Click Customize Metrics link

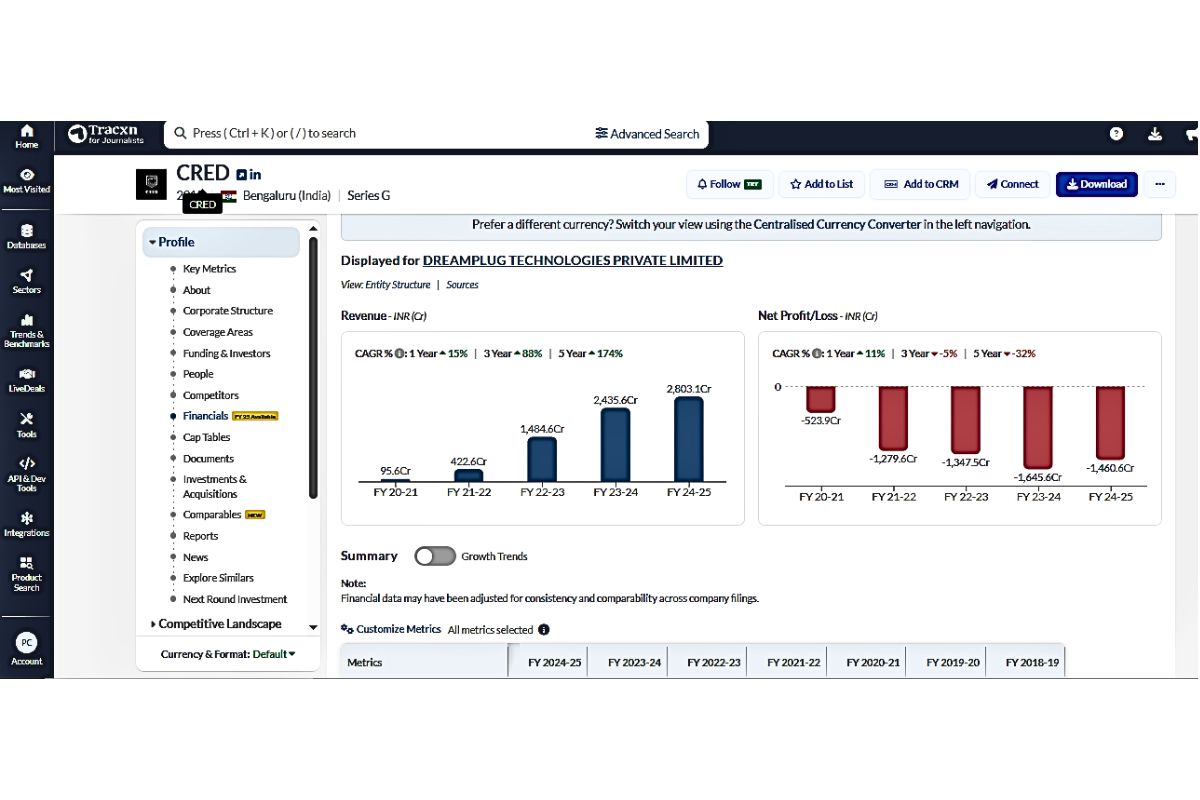click(x=391, y=630)
